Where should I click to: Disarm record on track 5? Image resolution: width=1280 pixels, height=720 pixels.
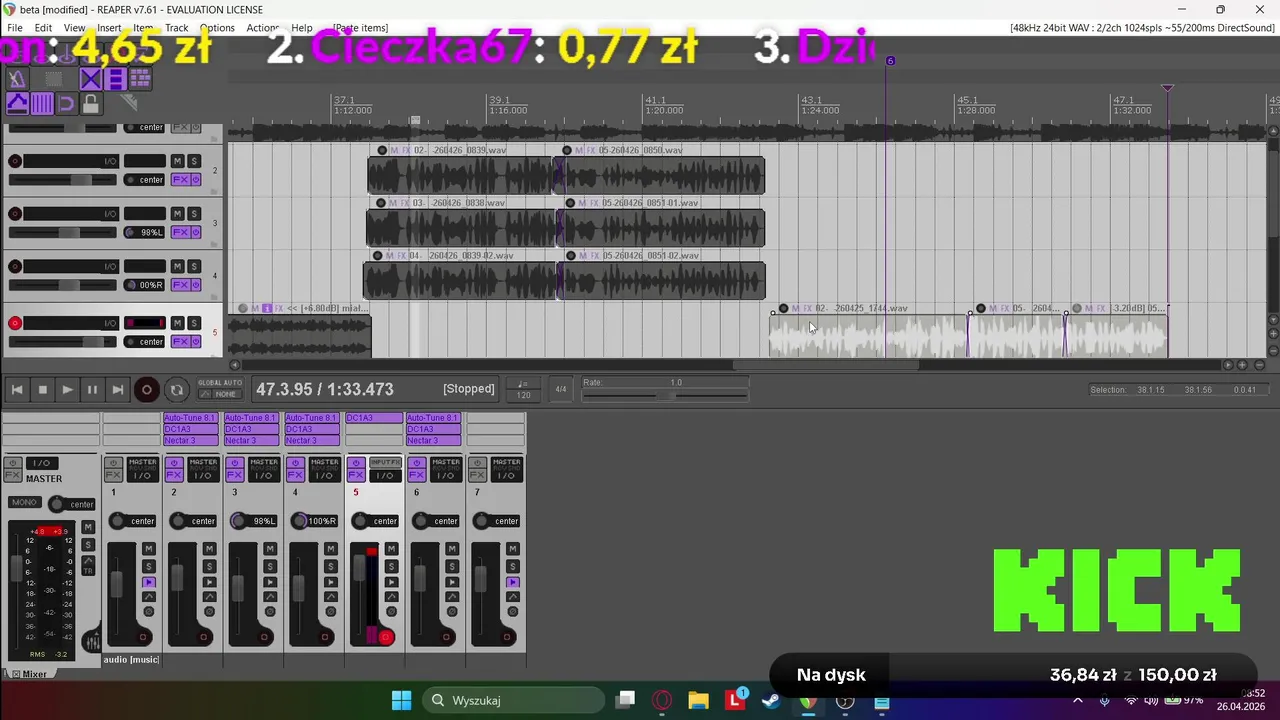click(x=15, y=323)
